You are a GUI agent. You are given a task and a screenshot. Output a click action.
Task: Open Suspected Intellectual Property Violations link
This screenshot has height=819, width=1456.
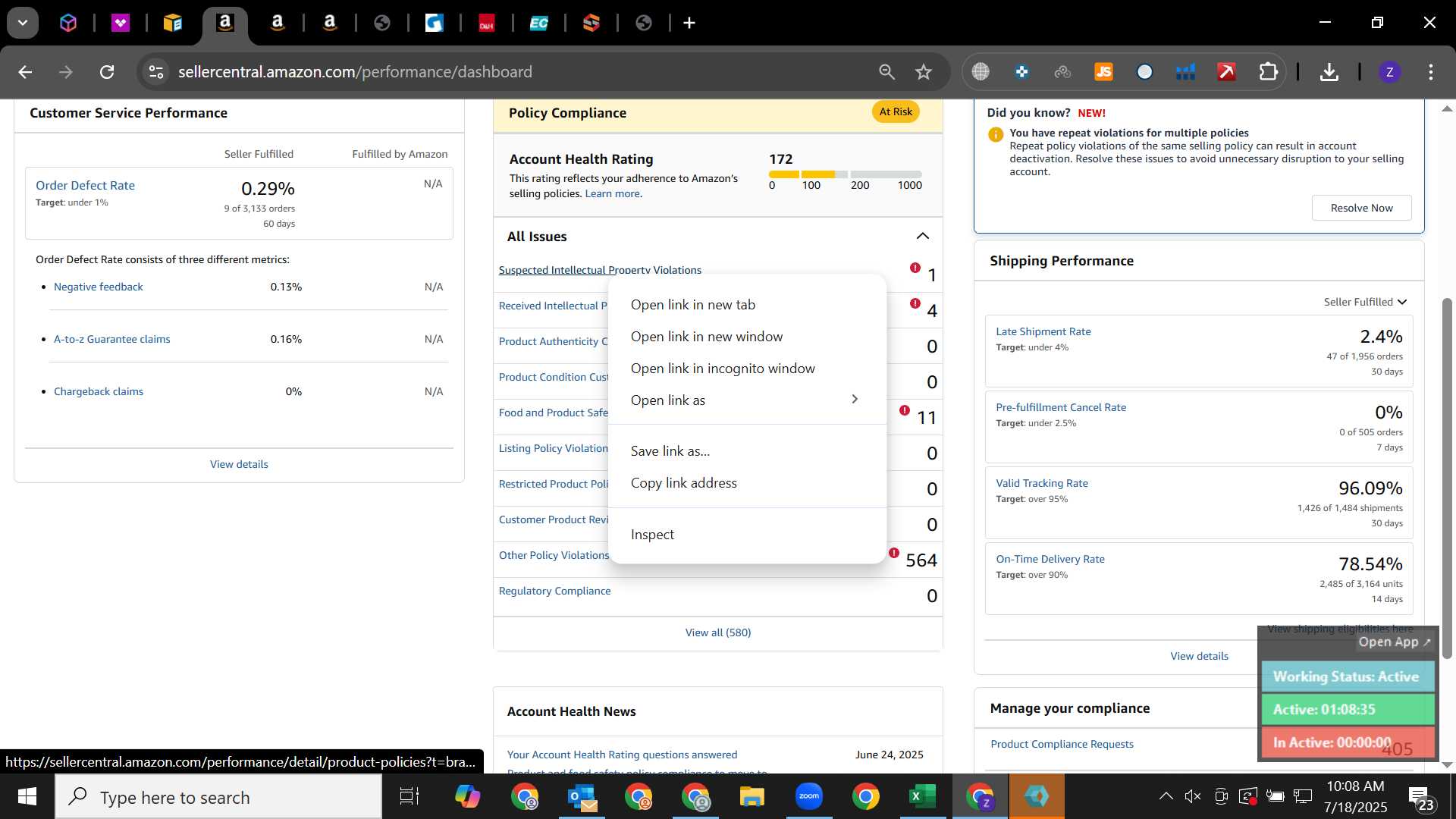pos(600,270)
